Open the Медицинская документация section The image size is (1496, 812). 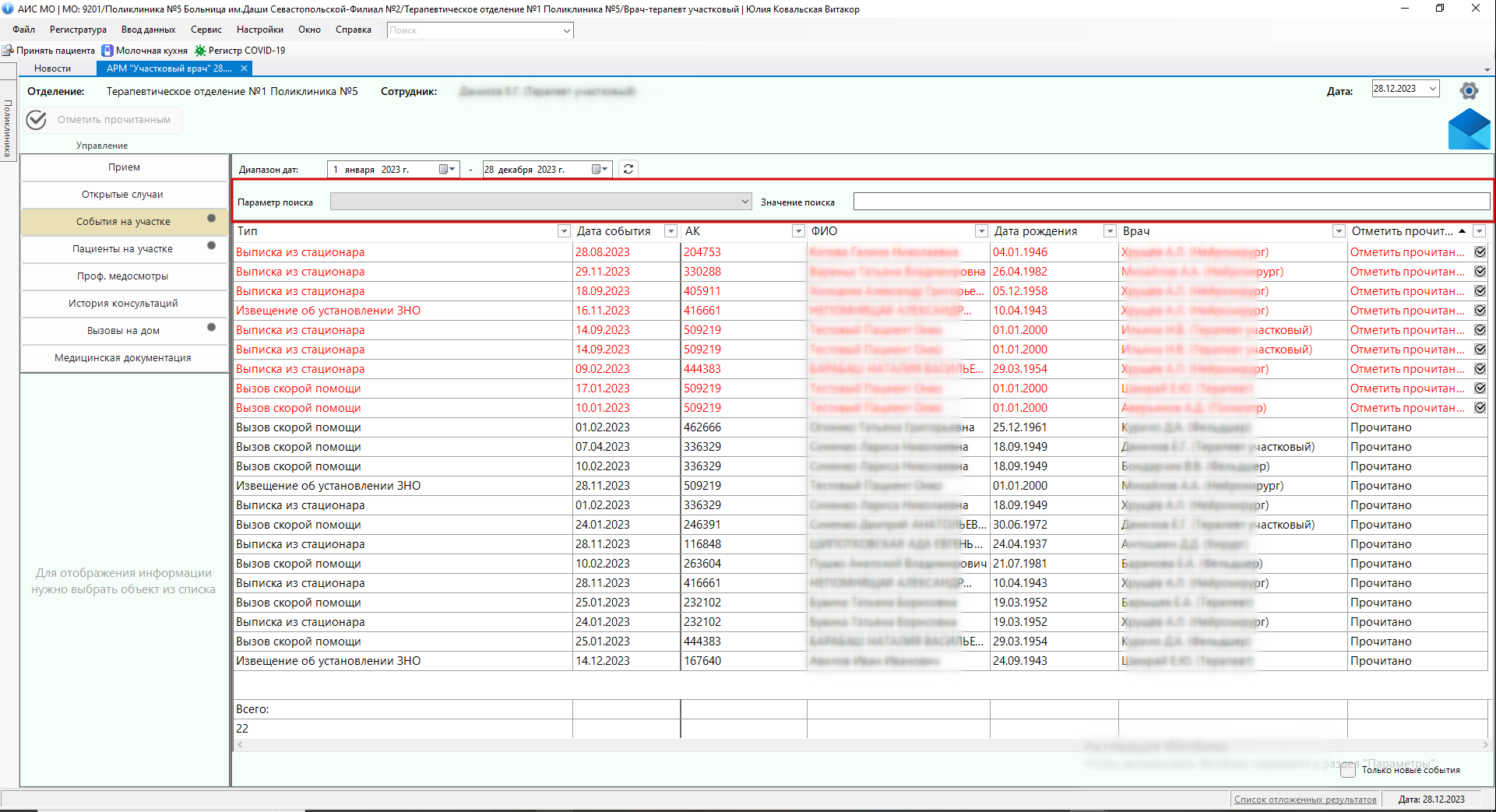click(124, 358)
